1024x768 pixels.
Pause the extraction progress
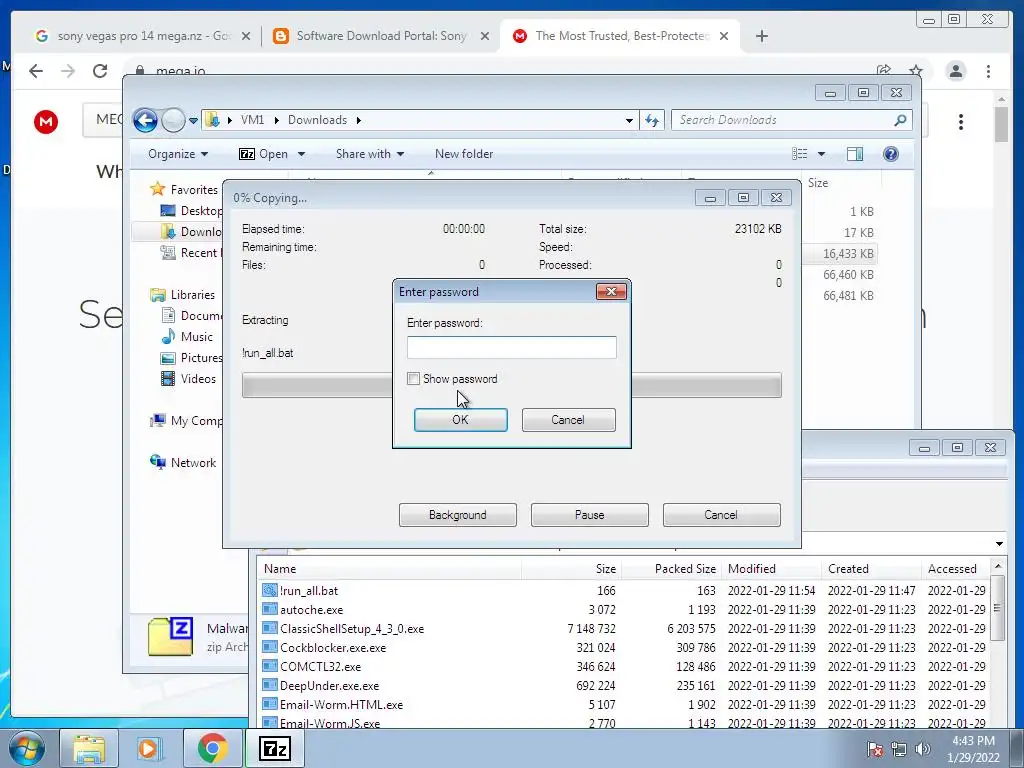pos(589,515)
